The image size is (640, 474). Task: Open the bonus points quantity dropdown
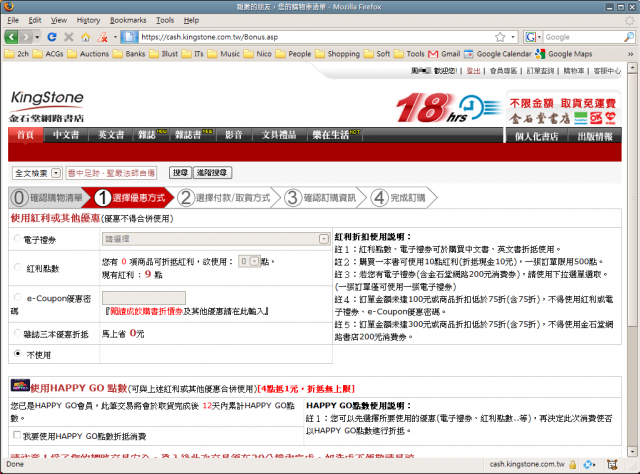(249, 261)
